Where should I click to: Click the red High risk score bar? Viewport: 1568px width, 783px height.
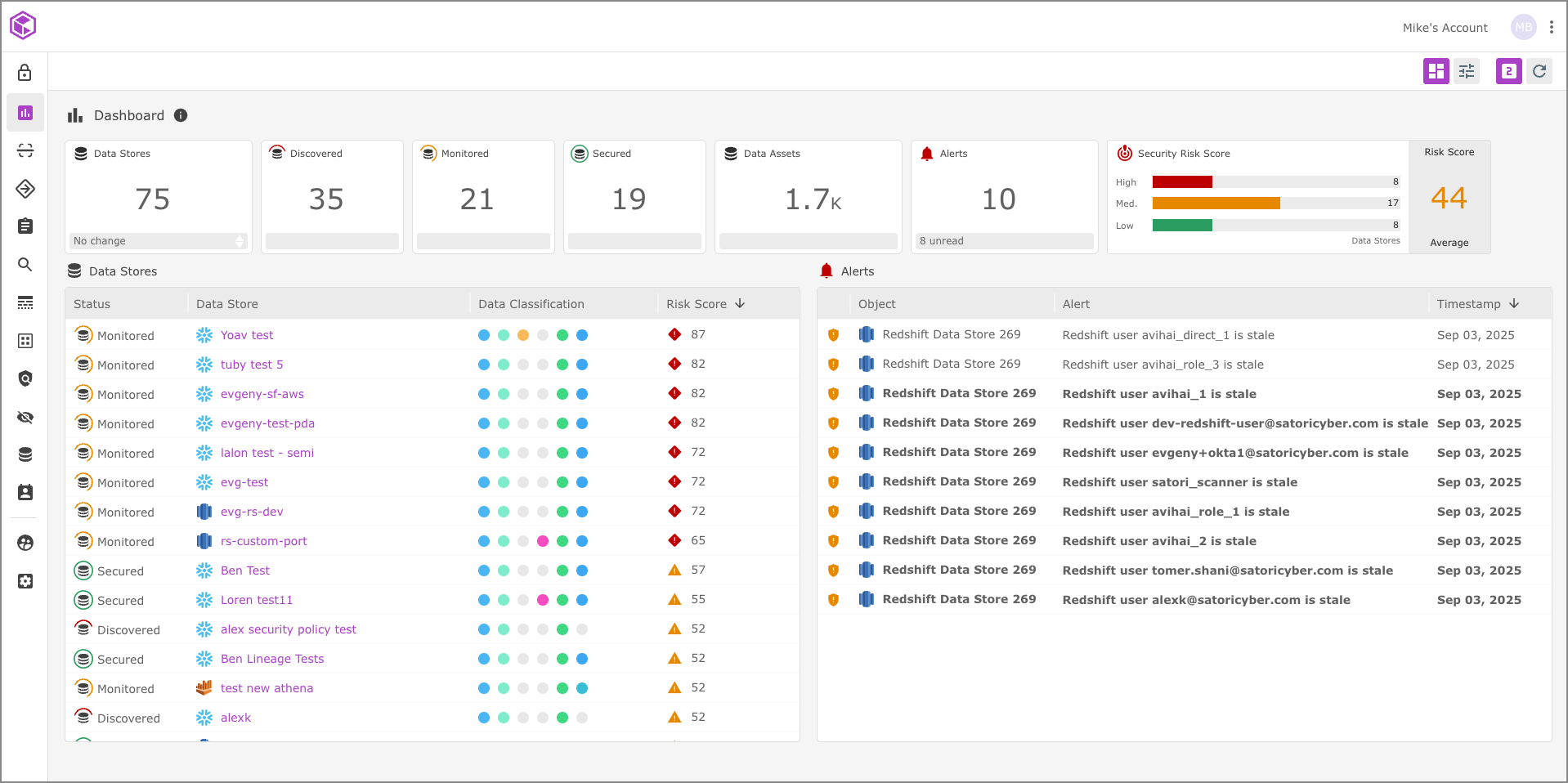pyautogui.click(x=1182, y=181)
